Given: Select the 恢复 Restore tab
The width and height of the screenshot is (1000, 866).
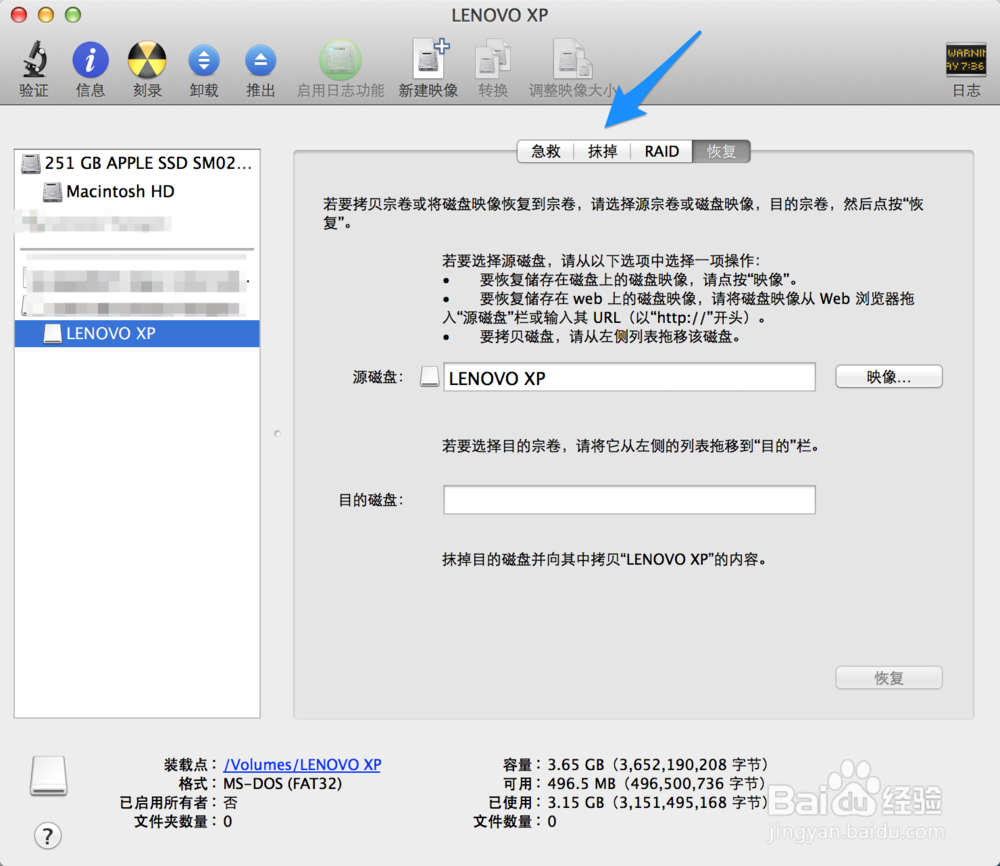Looking at the screenshot, I should click(x=721, y=151).
